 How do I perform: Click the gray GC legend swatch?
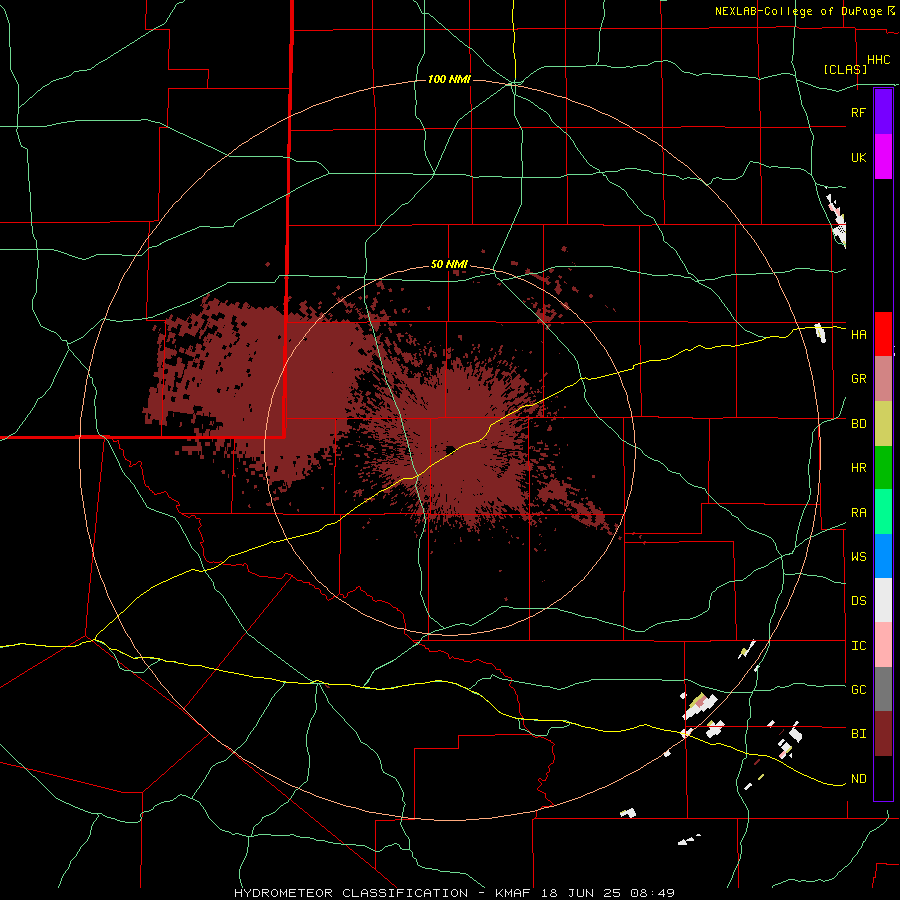tap(883, 689)
